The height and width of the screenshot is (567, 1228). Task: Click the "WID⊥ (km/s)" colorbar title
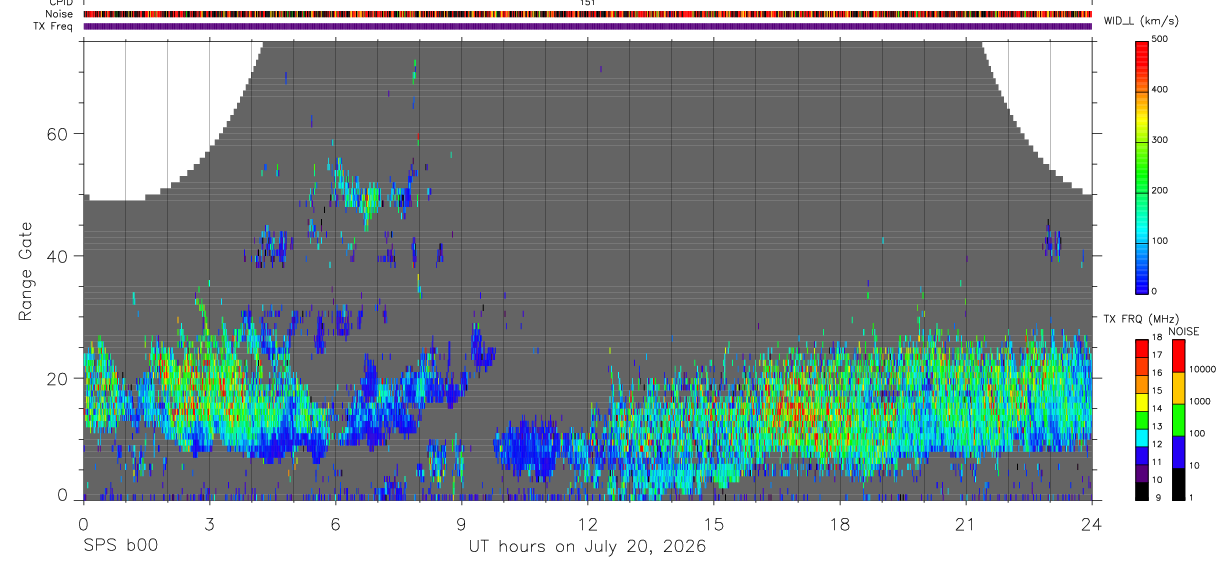(1140, 20)
